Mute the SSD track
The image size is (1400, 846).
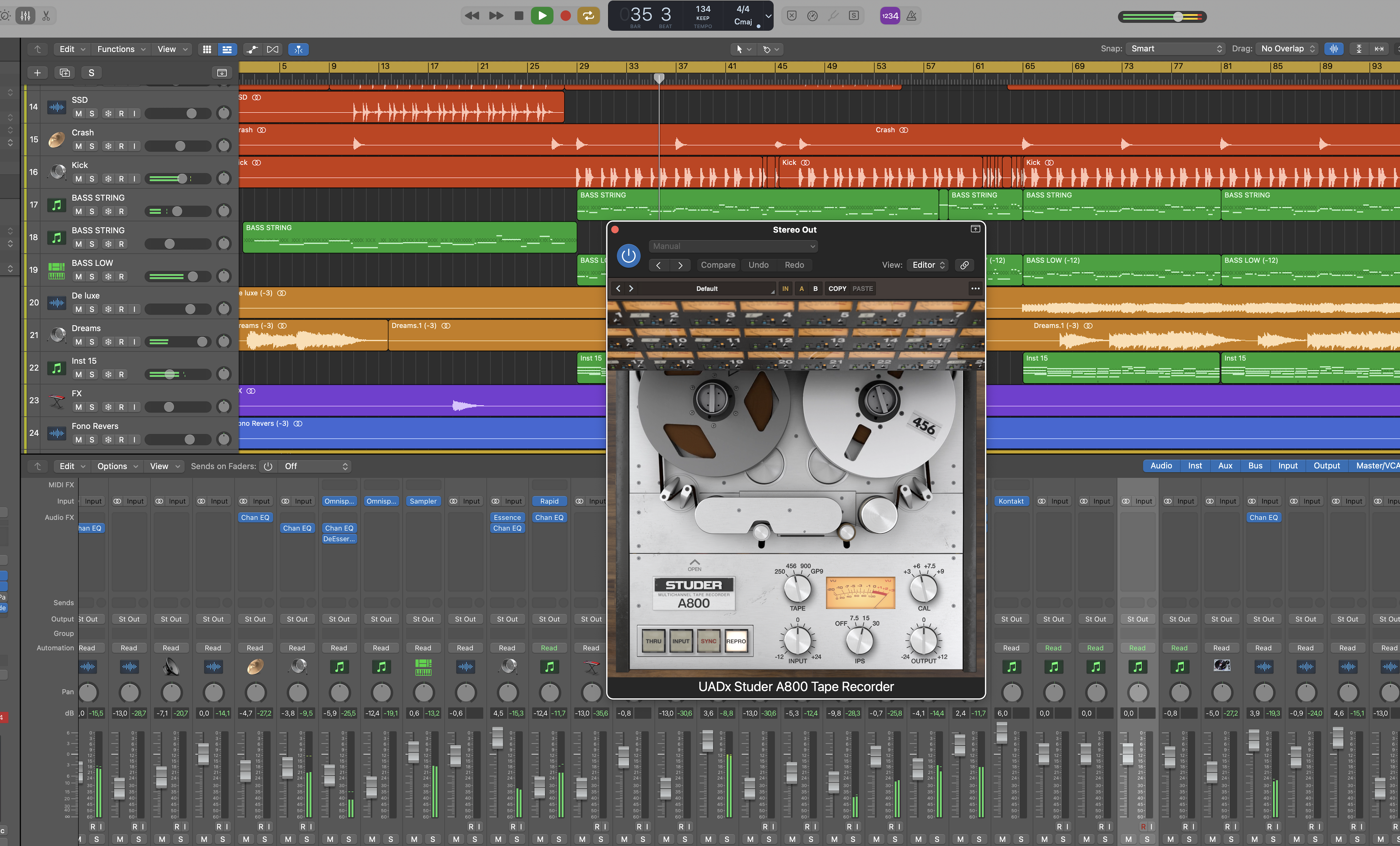[x=78, y=114]
